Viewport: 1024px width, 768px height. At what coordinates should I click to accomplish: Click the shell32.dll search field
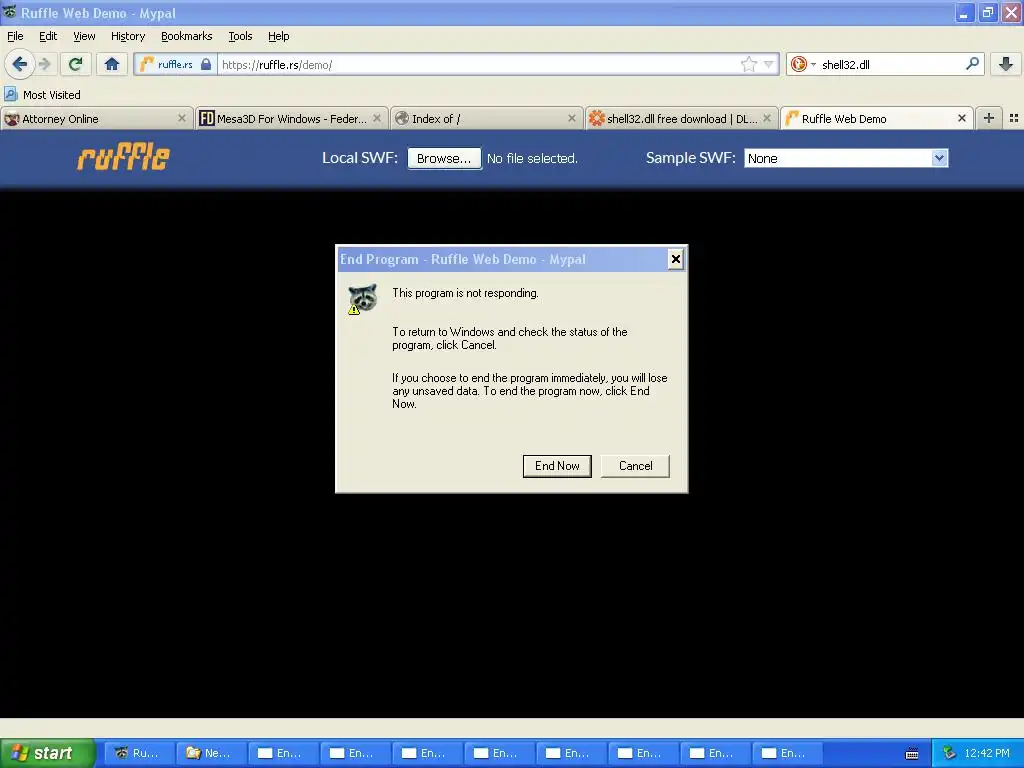(890, 64)
